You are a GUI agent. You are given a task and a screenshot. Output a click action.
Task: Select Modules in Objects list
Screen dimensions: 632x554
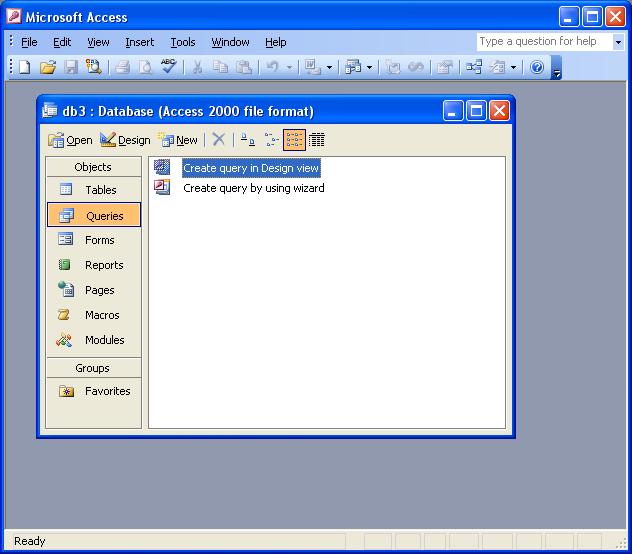pyautogui.click(x=93, y=340)
